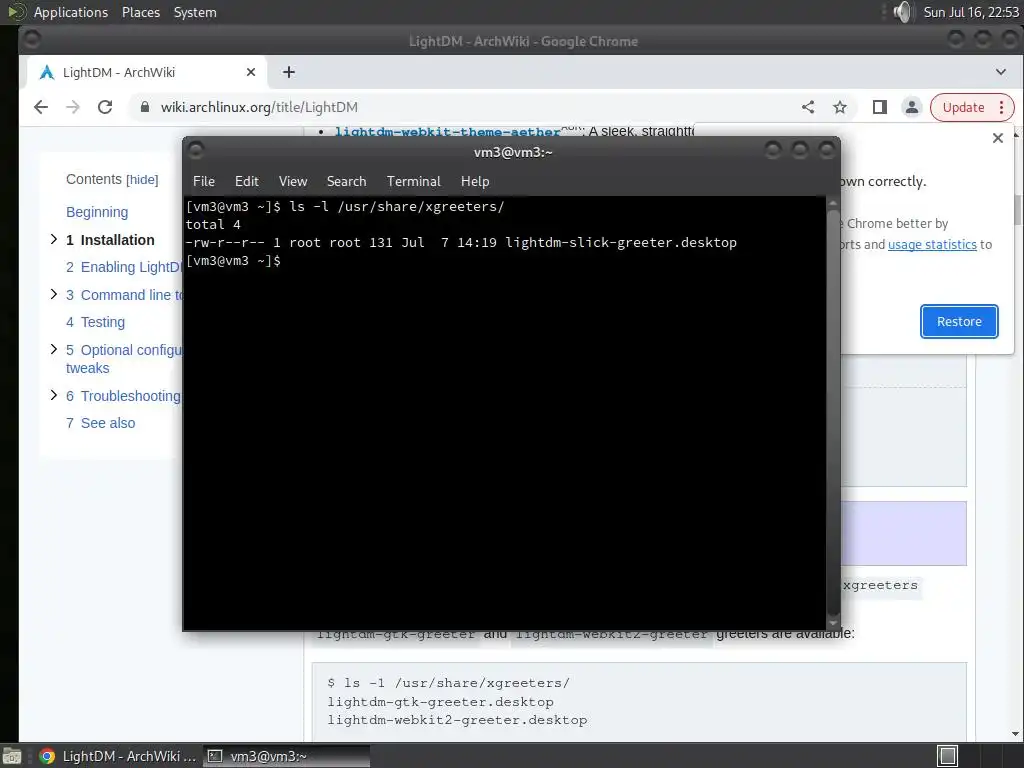The image size is (1024, 768).
Task: View site info via the padlock icon
Action: (x=145, y=107)
